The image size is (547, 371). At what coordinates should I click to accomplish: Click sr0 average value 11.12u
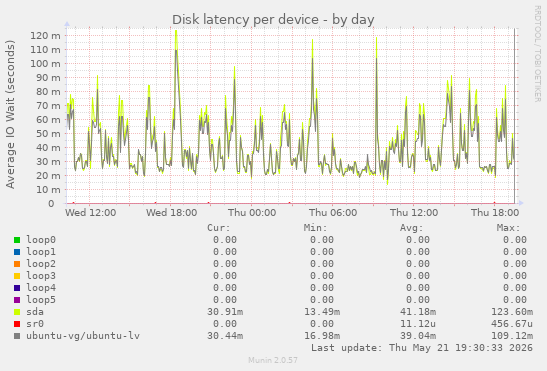pos(418,324)
